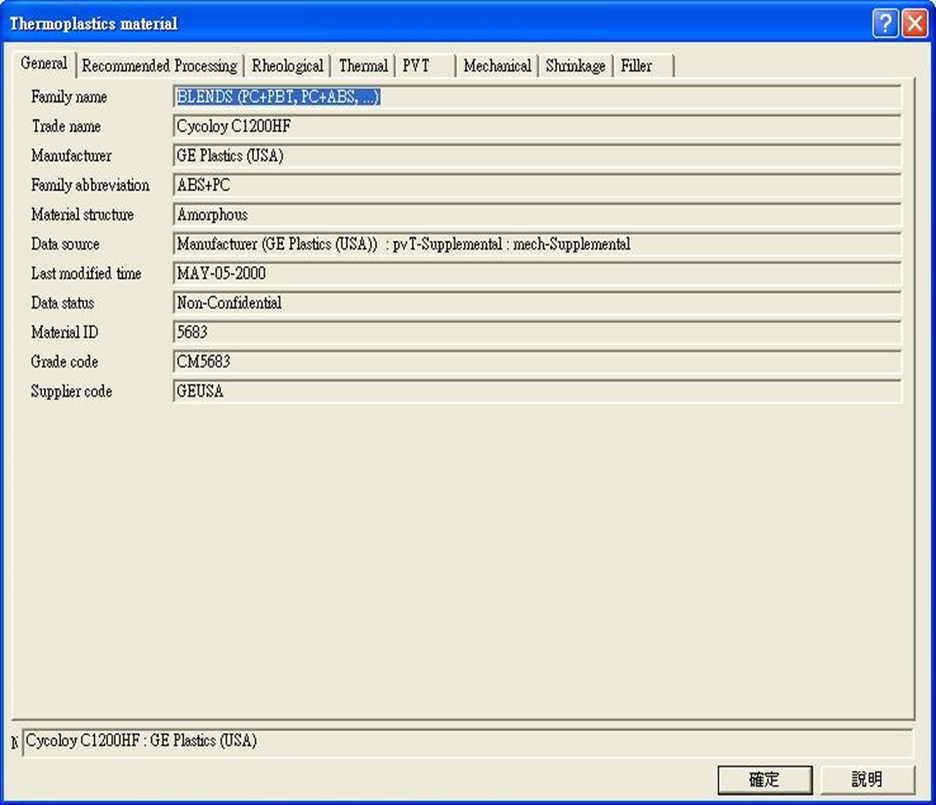Screen dimensions: 936x805
Task: Click the Data source label
Action: coord(65,244)
